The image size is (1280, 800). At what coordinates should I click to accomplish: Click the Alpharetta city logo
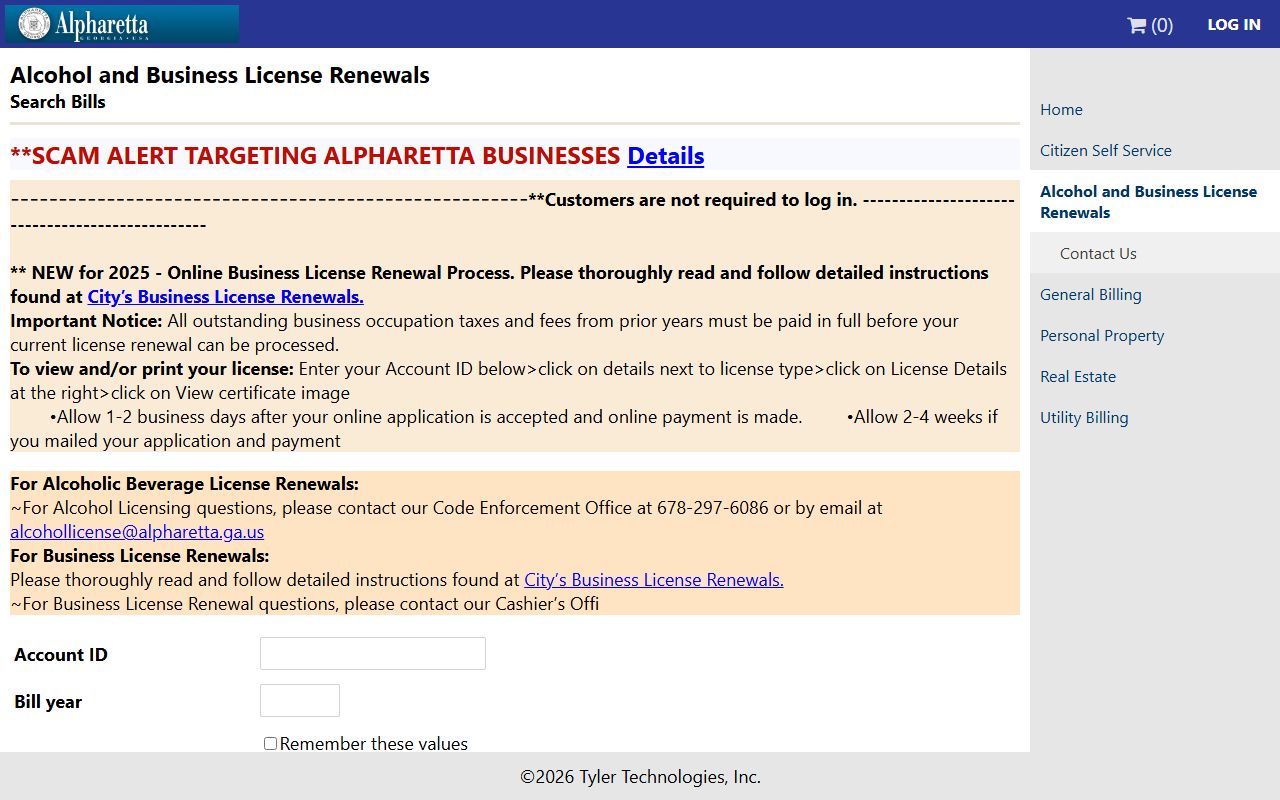[x=122, y=24]
